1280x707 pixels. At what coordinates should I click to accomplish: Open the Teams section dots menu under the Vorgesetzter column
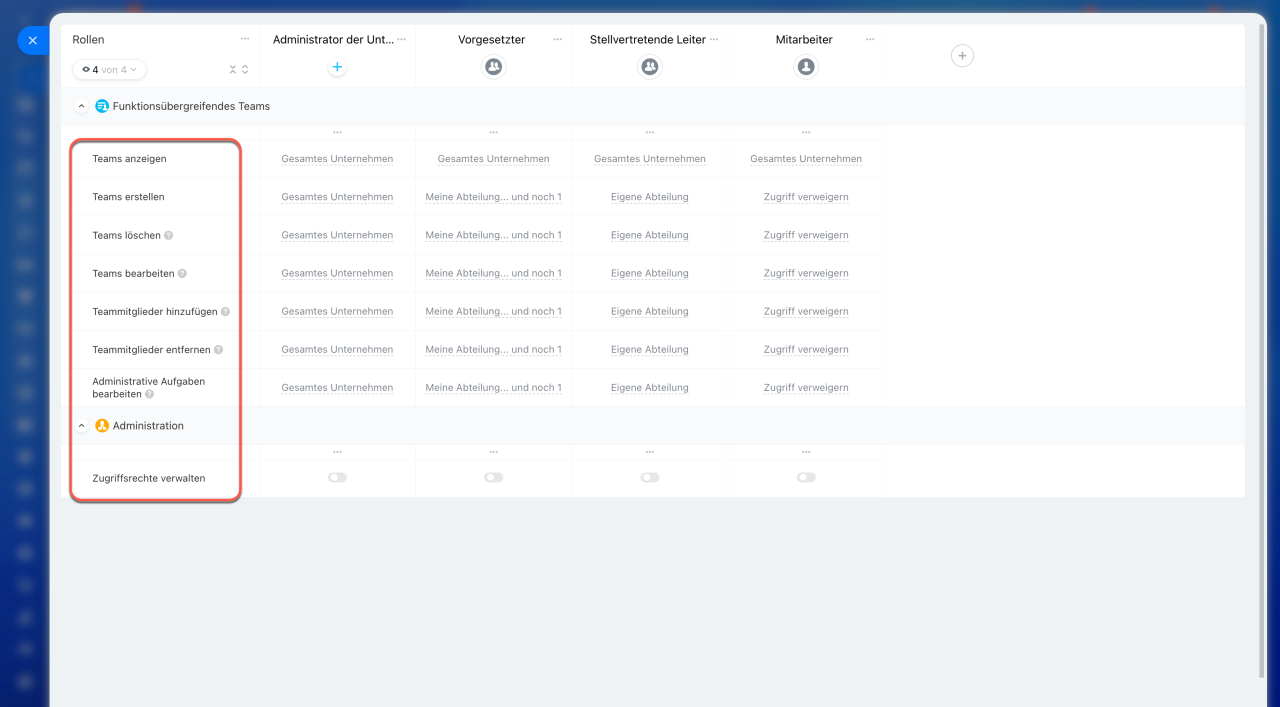pos(493,132)
